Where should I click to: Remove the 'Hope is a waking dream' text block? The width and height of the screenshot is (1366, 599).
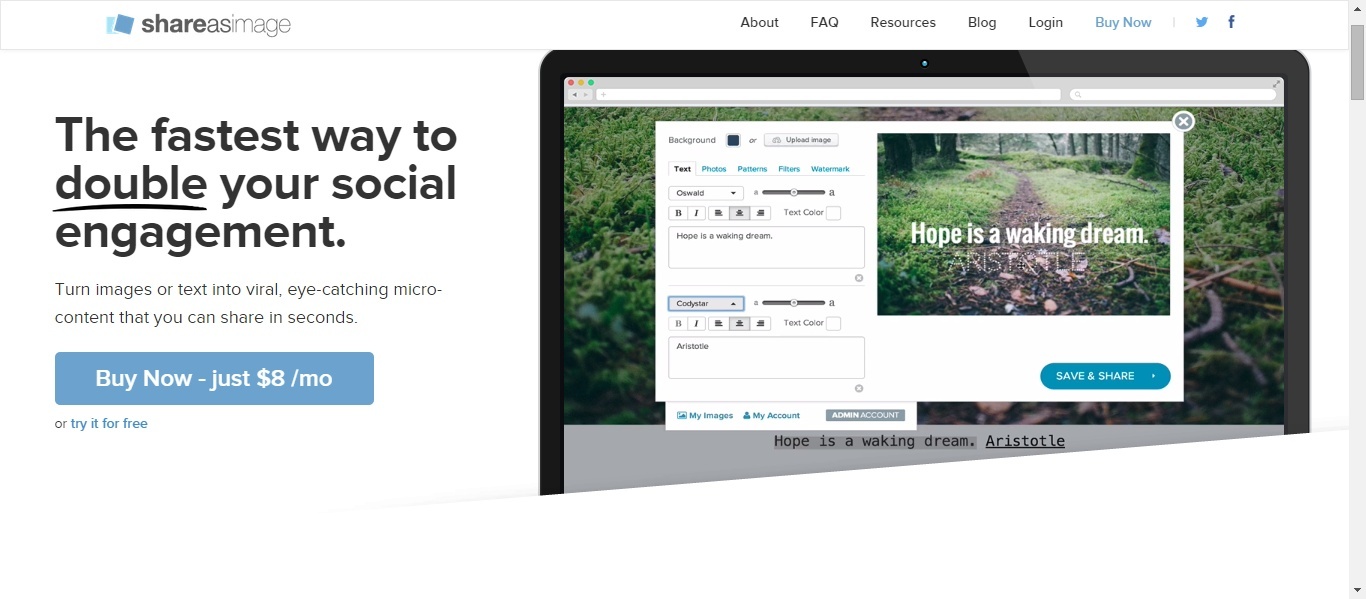pos(858,278)
